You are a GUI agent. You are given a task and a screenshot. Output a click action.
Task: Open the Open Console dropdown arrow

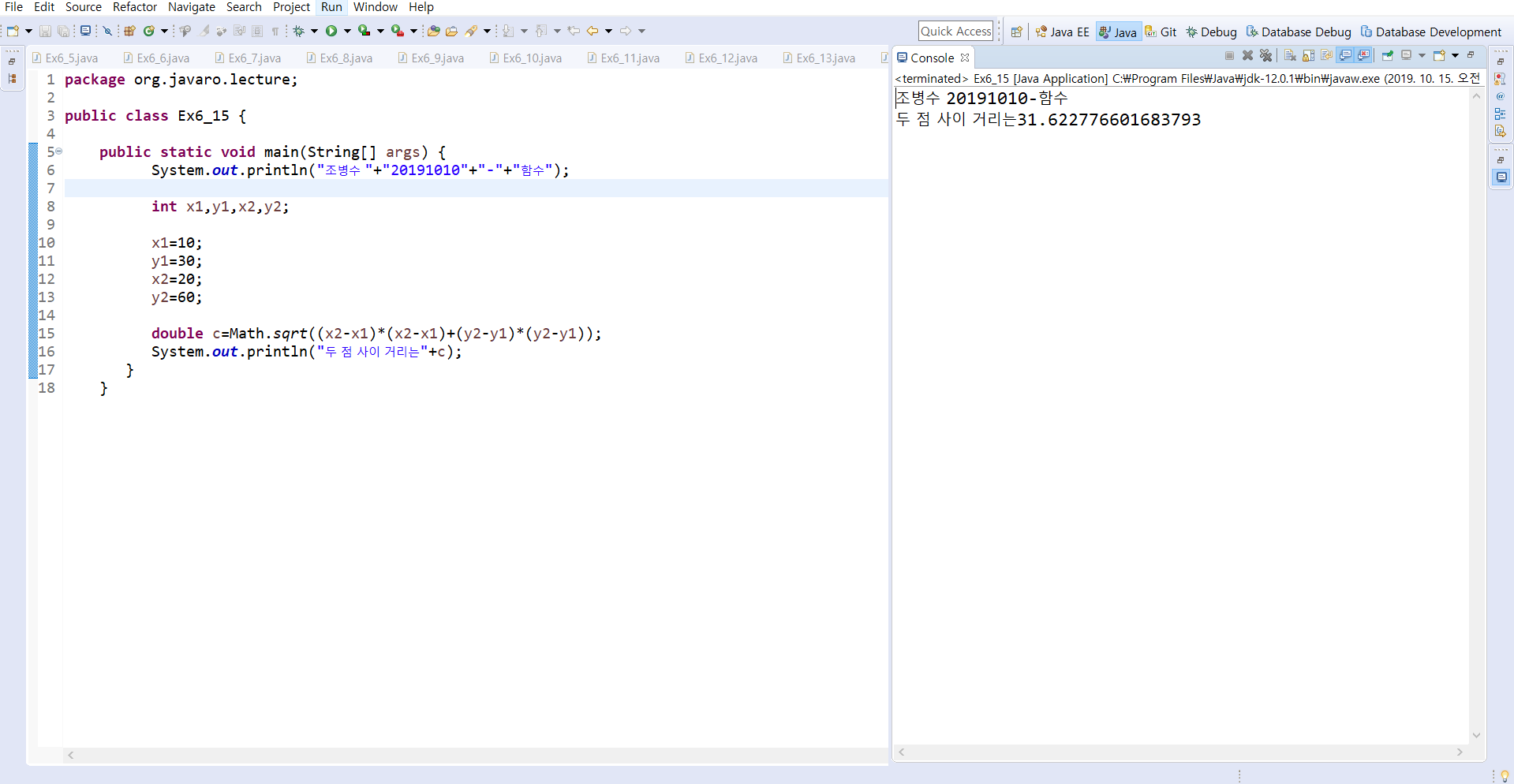(x=1455, y=55)
